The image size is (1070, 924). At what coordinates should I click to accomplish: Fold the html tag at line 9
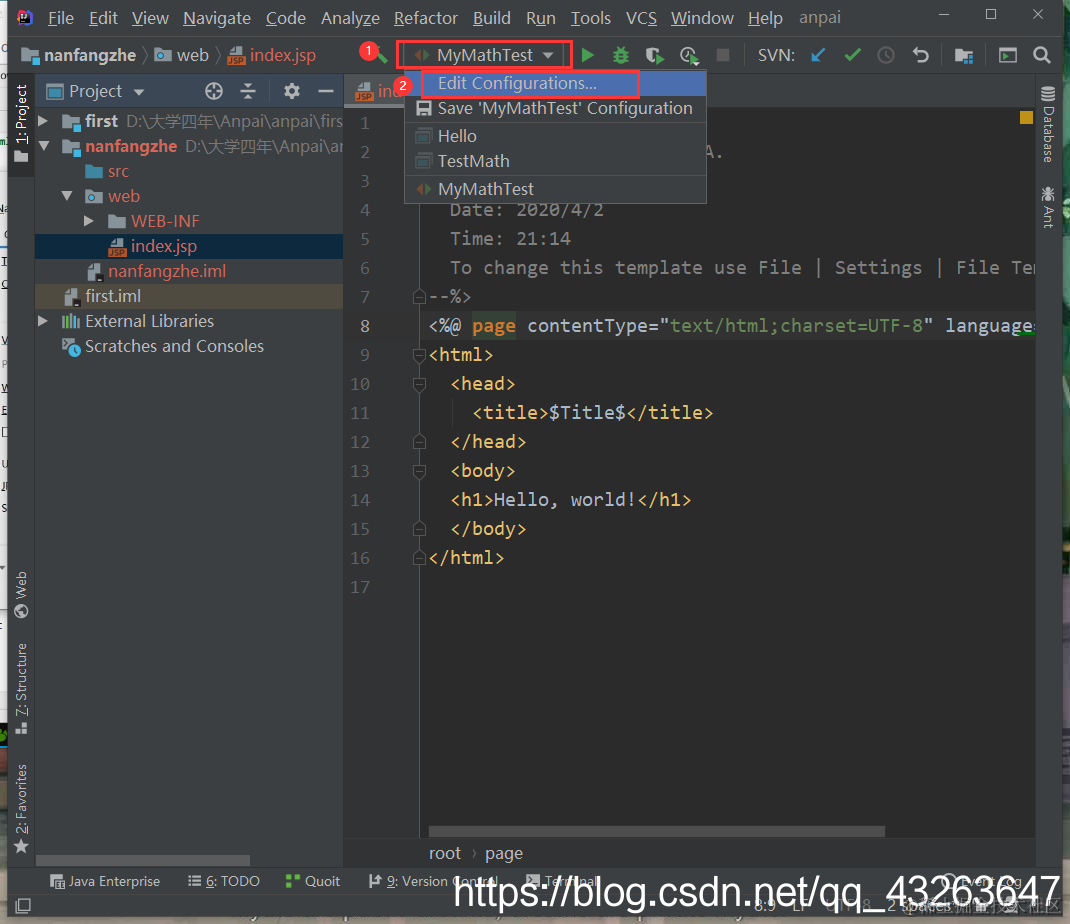(419, 355)
